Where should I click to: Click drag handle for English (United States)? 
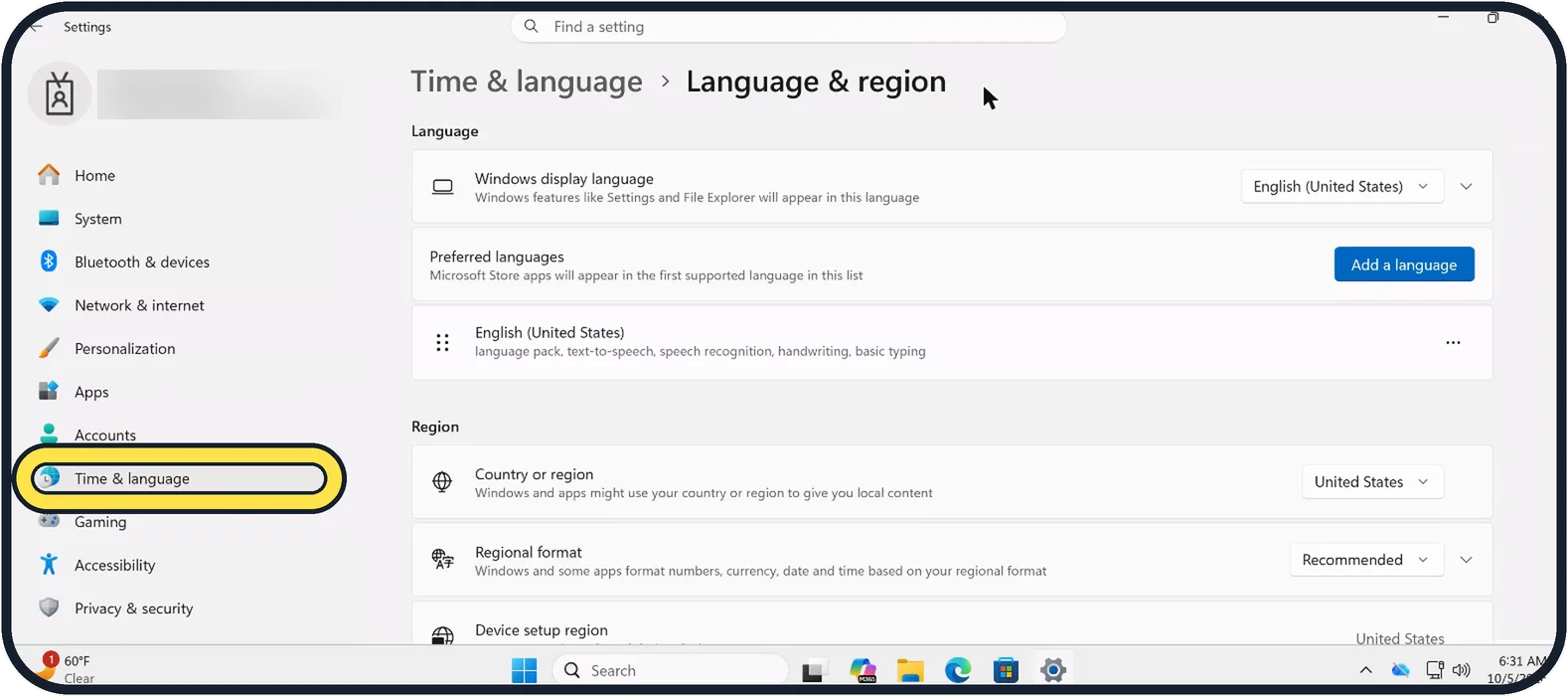[x=442, y=342]
